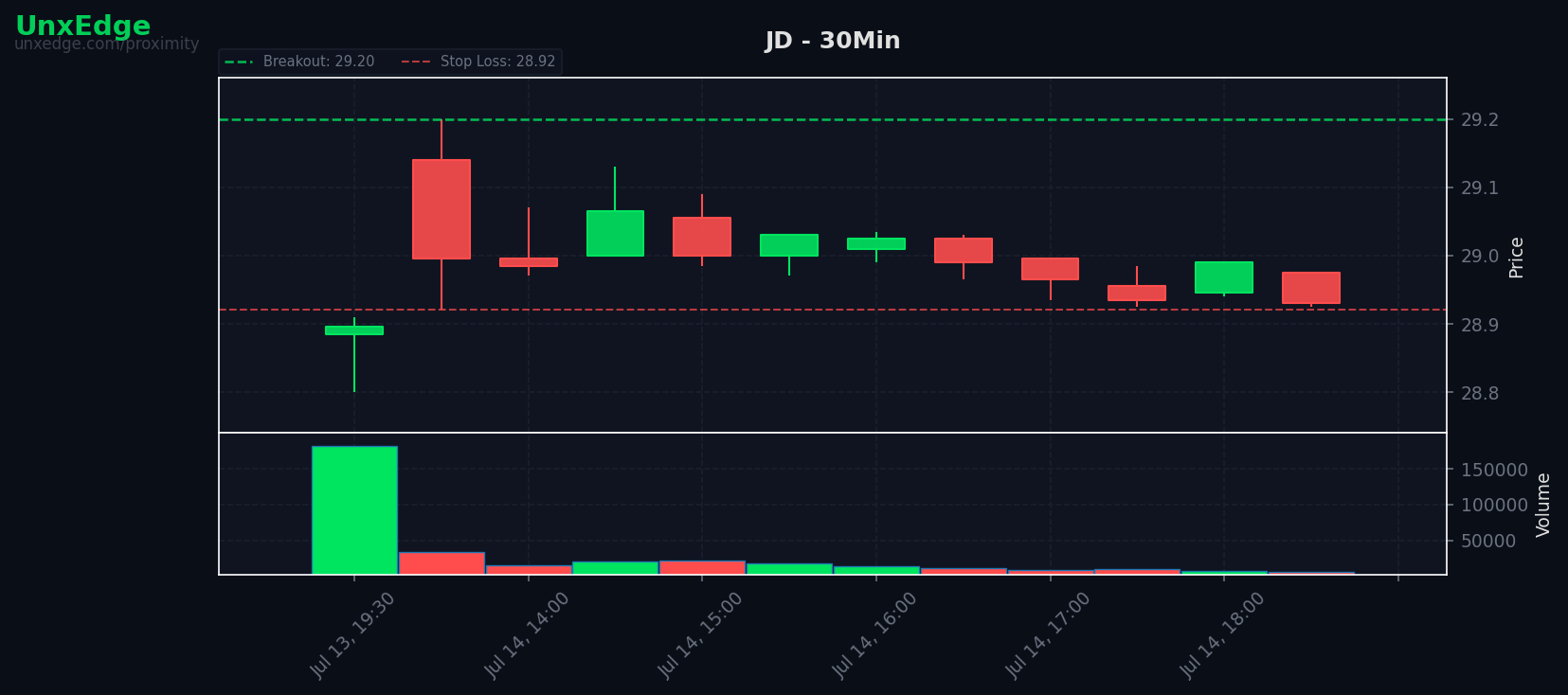Select the Jul 14, 14:00 axis label
Viewport: 1568px width, 695px height.
(x=528, y=634)
